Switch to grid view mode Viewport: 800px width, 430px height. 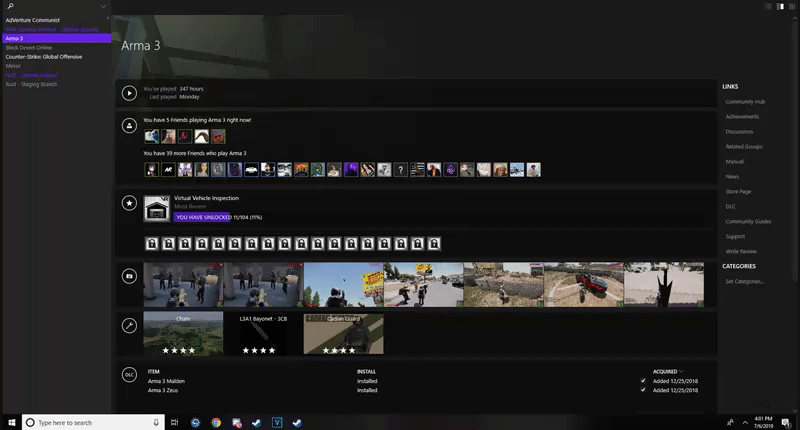792,7
